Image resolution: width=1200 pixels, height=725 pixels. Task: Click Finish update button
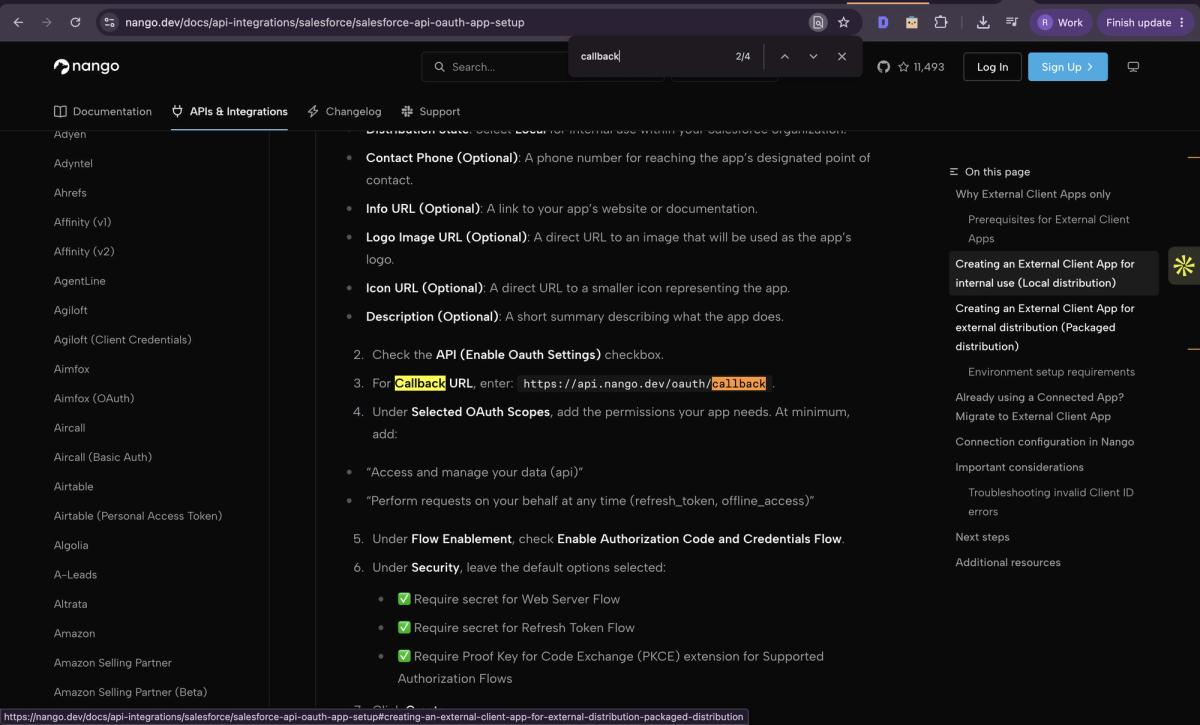point(1146,22)
